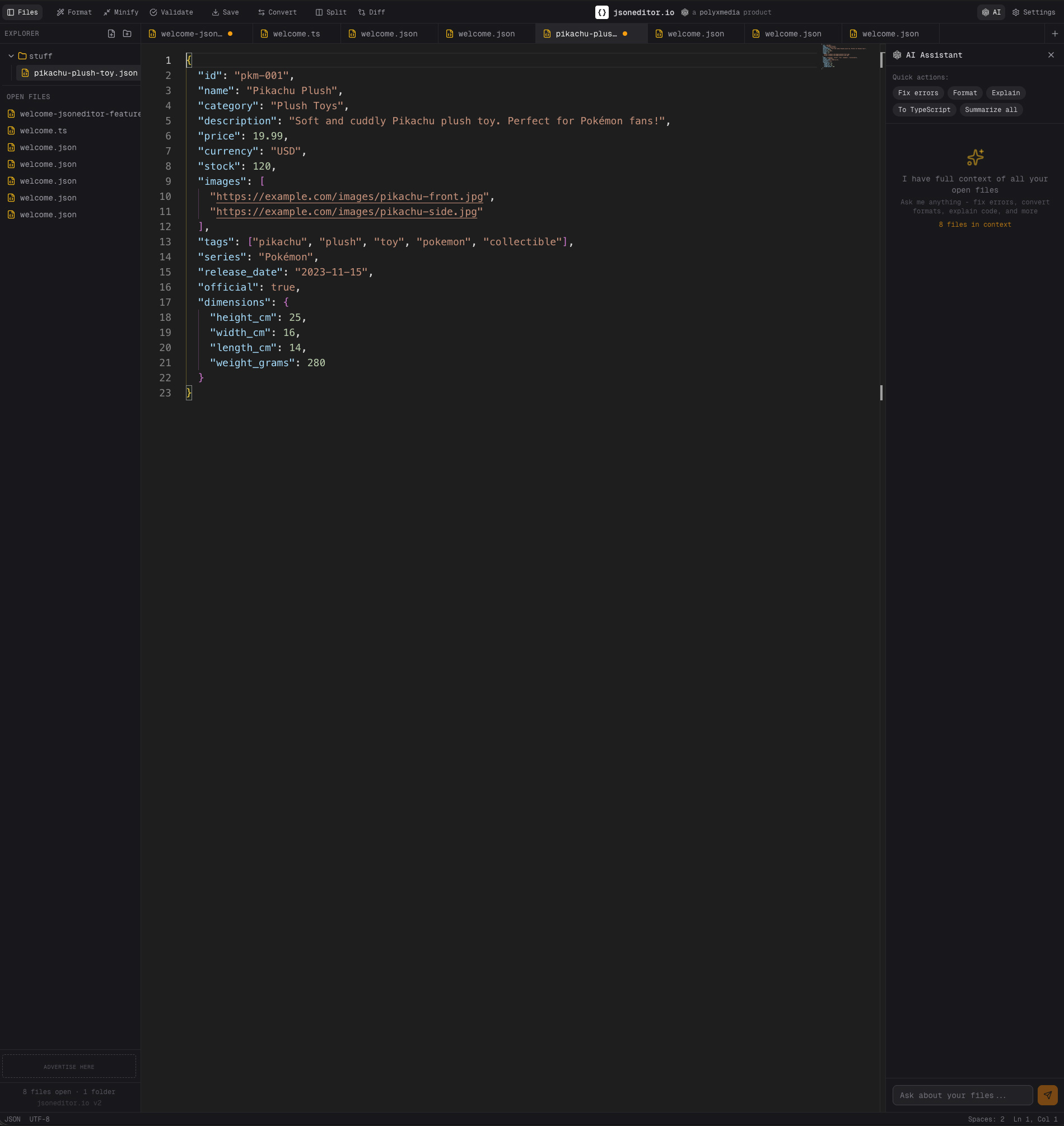
Task: Select pikachu-plush-toy.json in the tree
Action: pos(79,73)
